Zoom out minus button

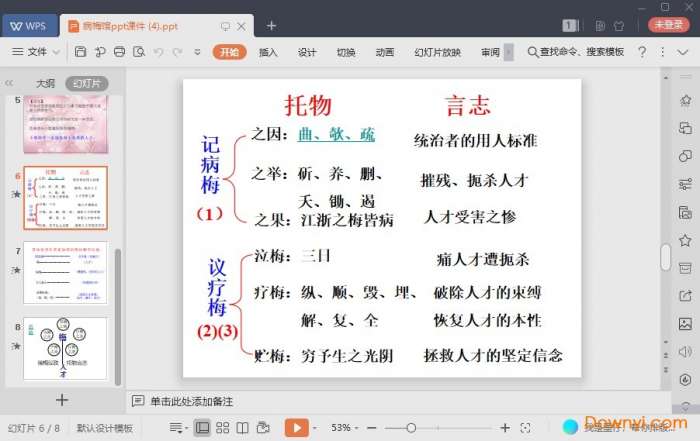point(371,428)
